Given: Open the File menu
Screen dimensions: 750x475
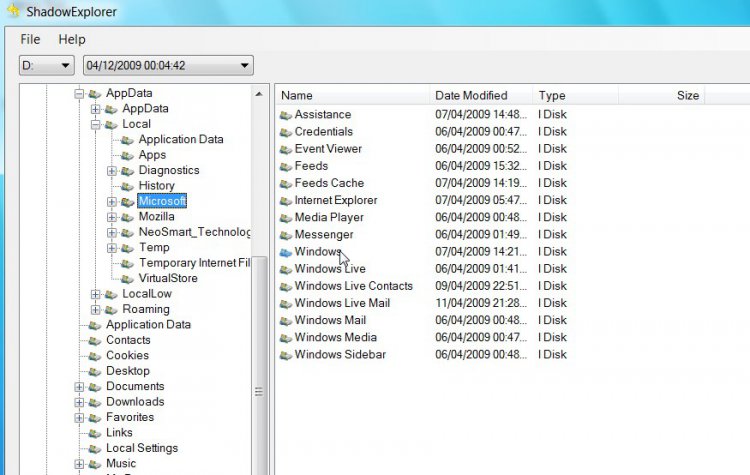Looking at the screenshot, I should click(x=30, y=39).
